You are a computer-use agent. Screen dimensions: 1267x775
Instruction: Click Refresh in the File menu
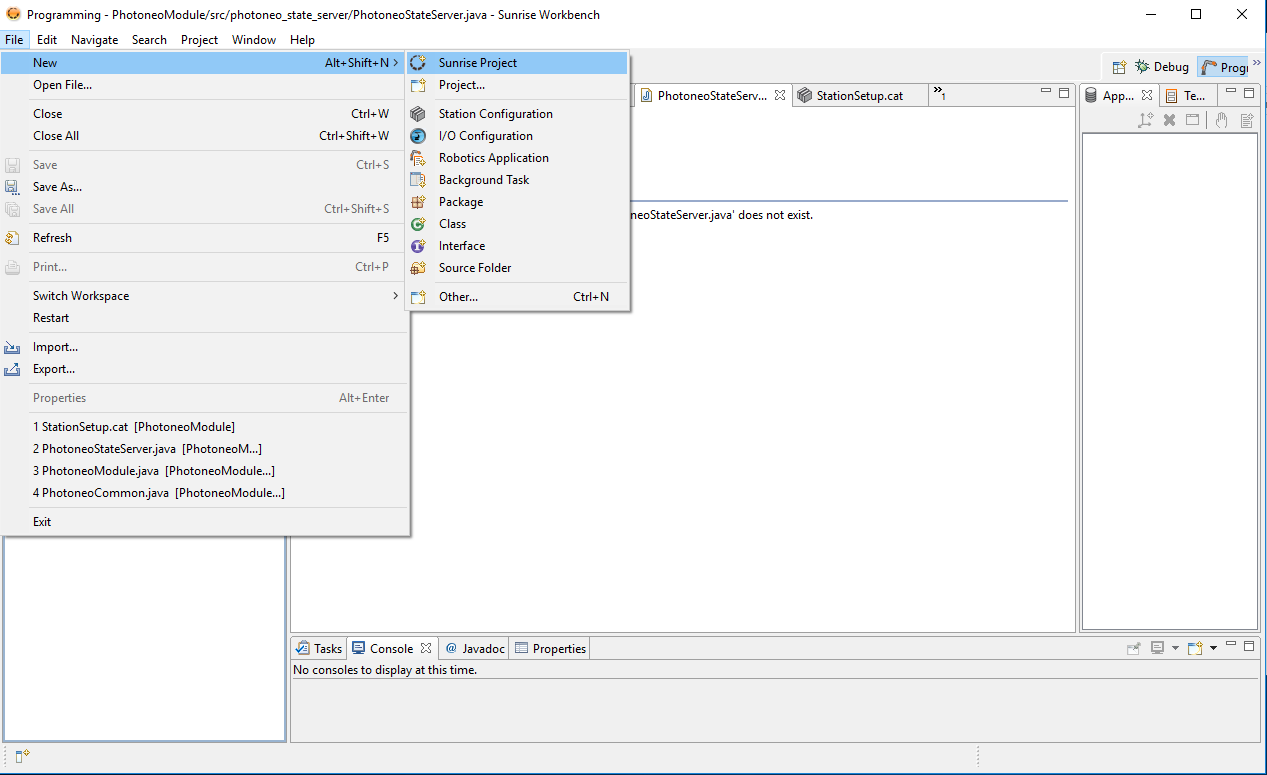[204, 238]
